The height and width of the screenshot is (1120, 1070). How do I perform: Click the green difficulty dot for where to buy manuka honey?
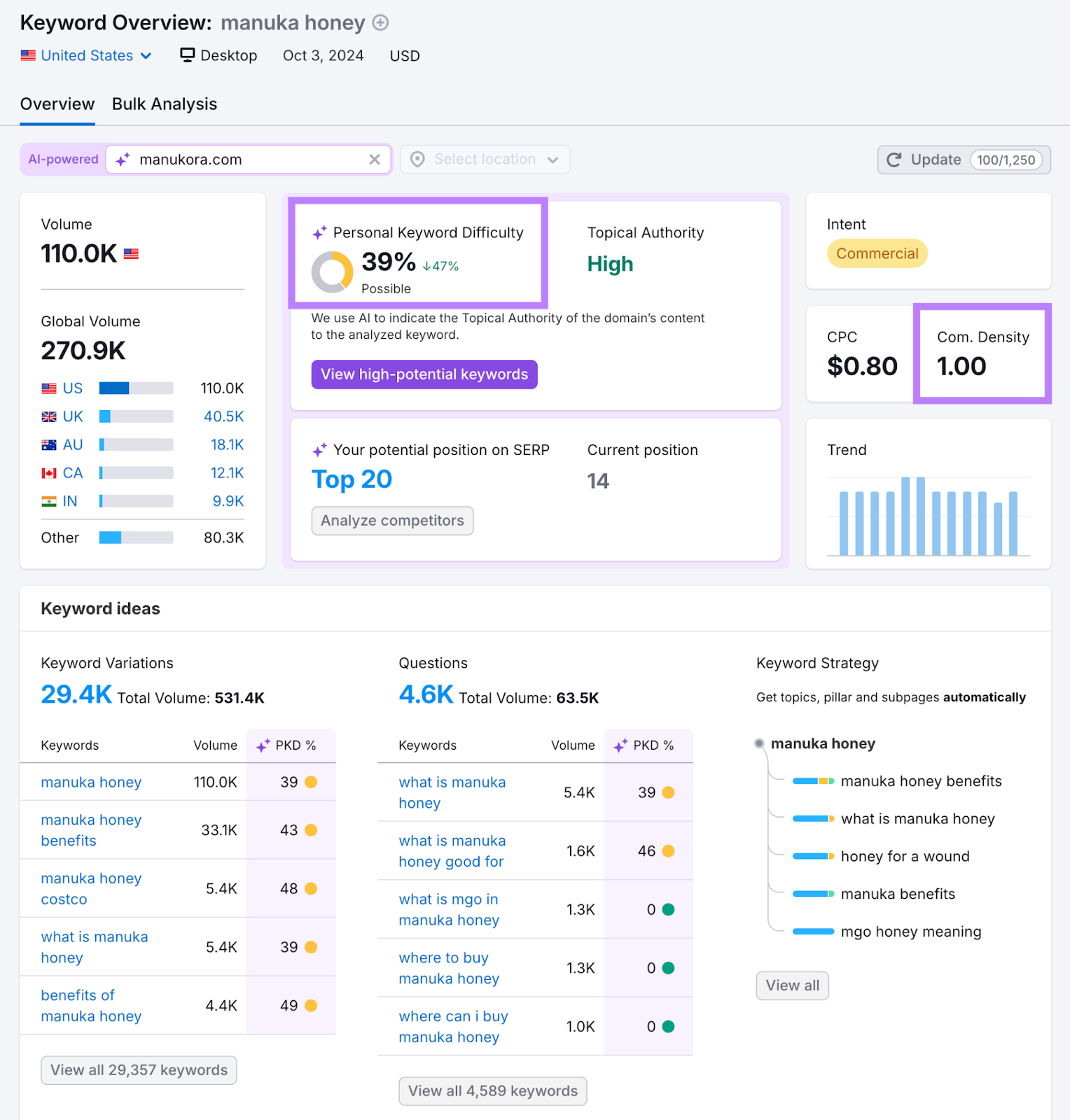click(x=668, y=968)
